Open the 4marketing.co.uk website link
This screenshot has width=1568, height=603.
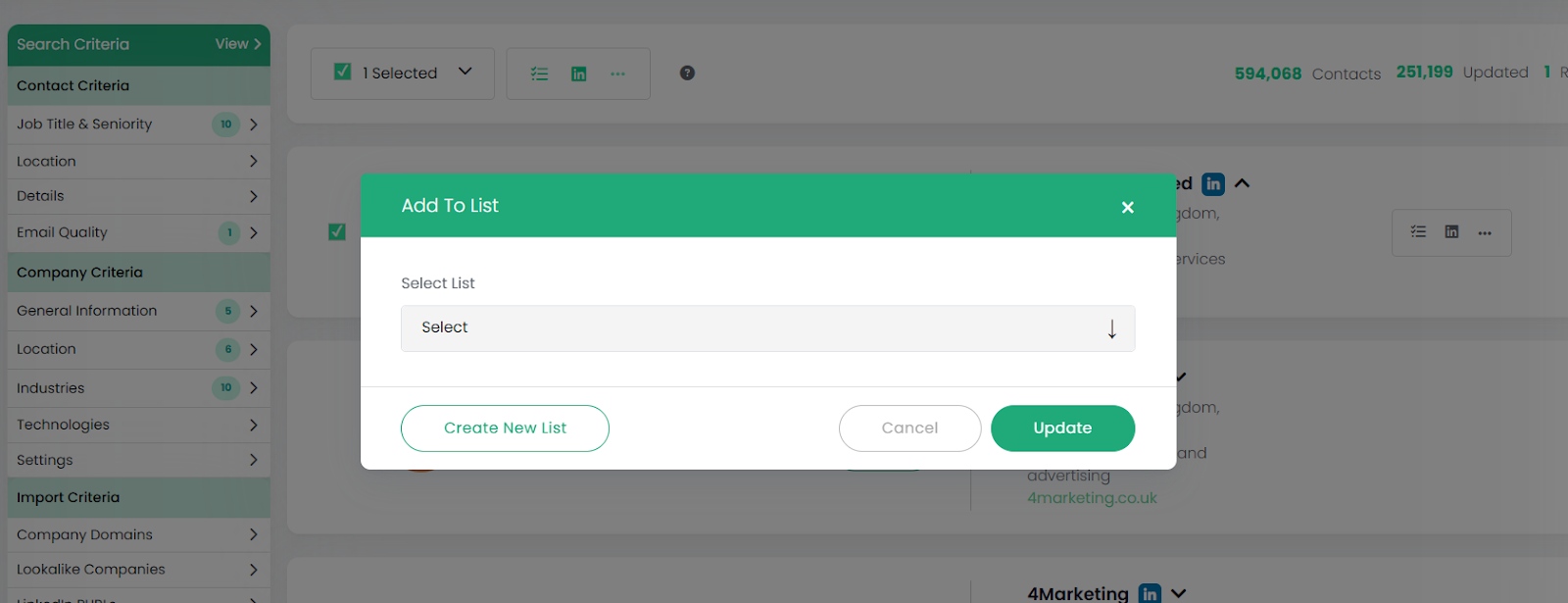1092,498
